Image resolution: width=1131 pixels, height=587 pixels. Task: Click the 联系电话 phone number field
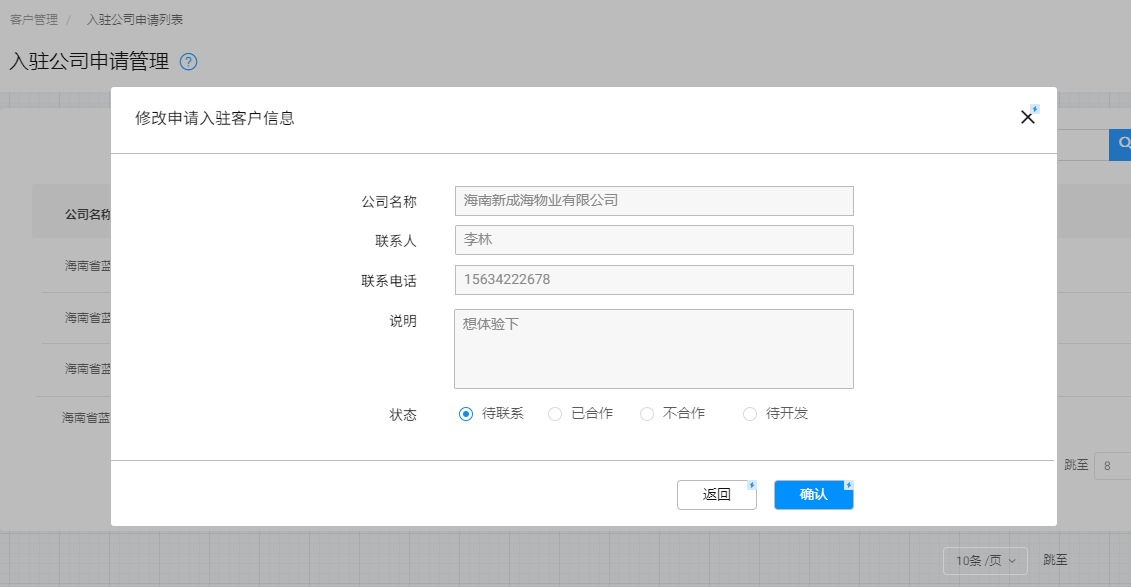click(x=653, y=280)
